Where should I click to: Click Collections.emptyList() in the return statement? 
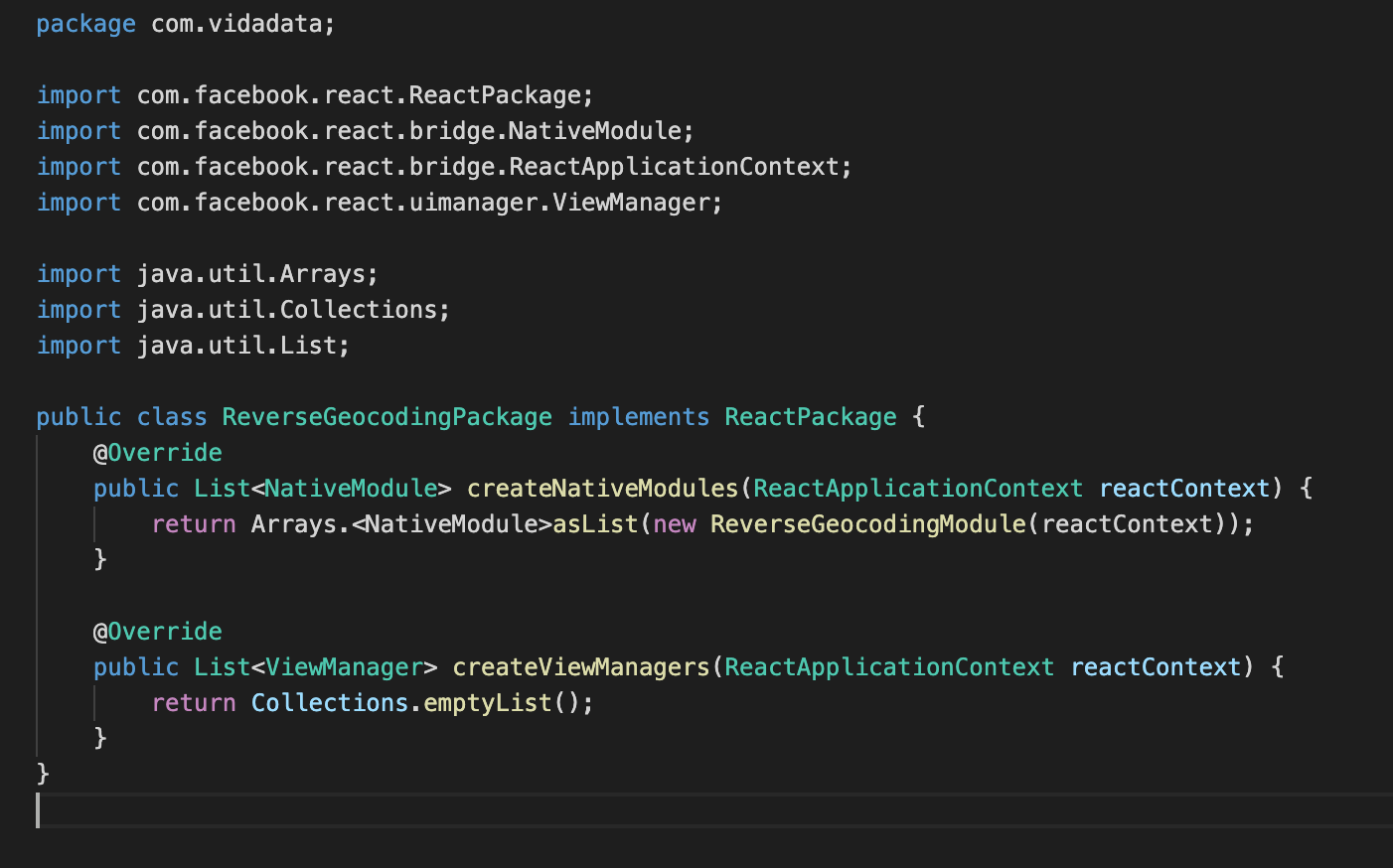(x=422, y=702)
